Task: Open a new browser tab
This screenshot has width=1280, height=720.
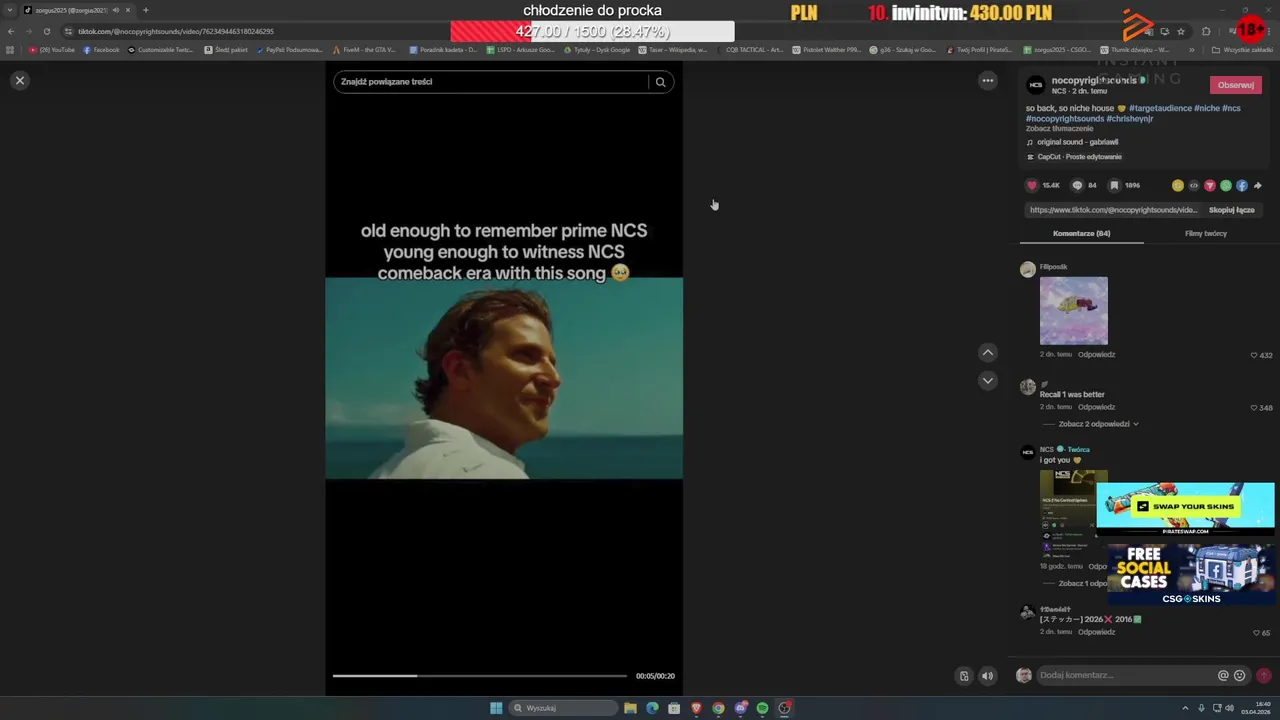Action: point(145,10)
